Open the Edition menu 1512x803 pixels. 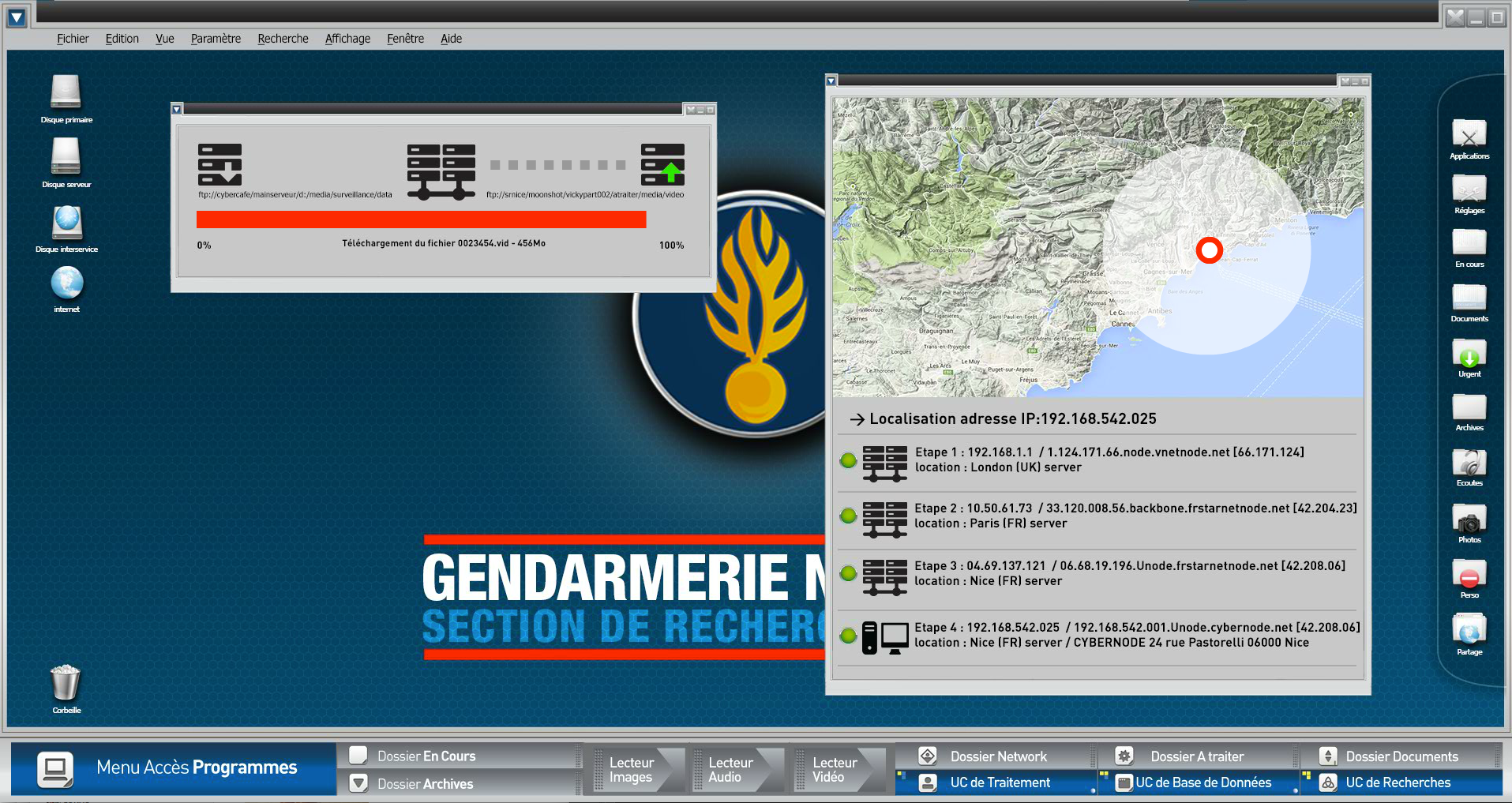[122, 39]
